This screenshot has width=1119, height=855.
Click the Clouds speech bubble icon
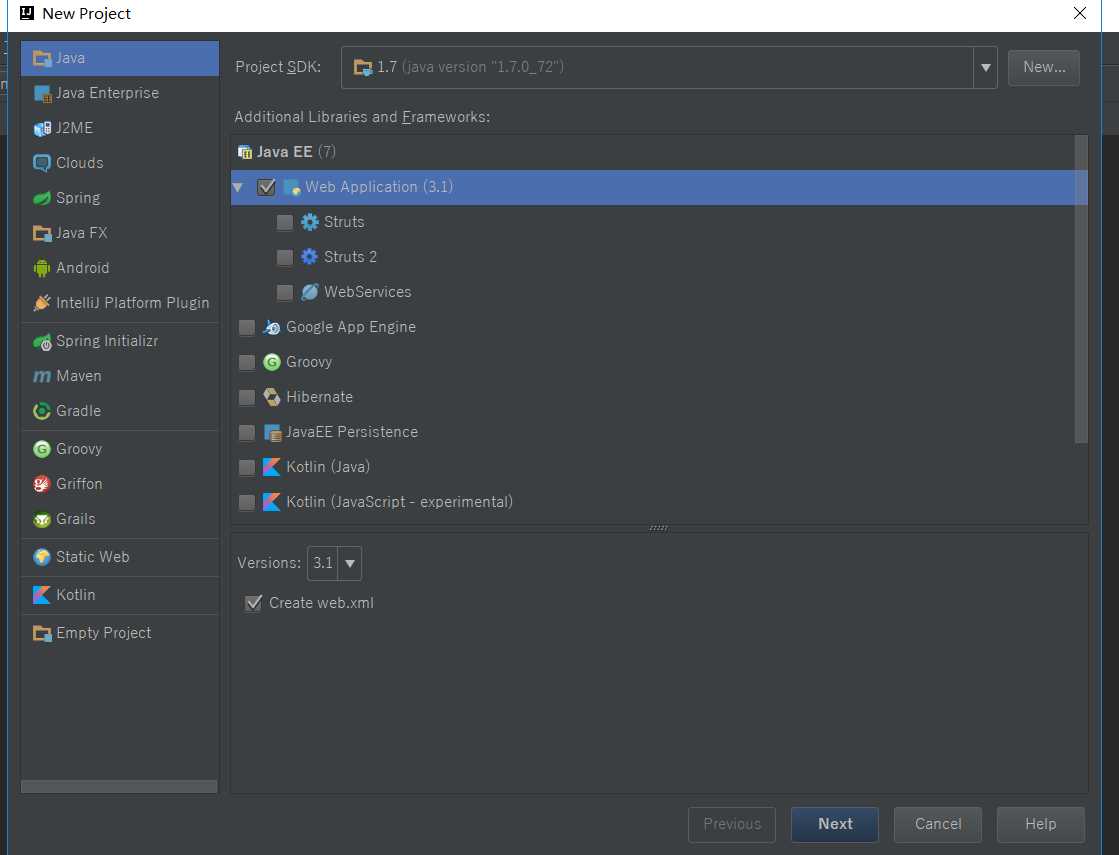tap(42, 163)
